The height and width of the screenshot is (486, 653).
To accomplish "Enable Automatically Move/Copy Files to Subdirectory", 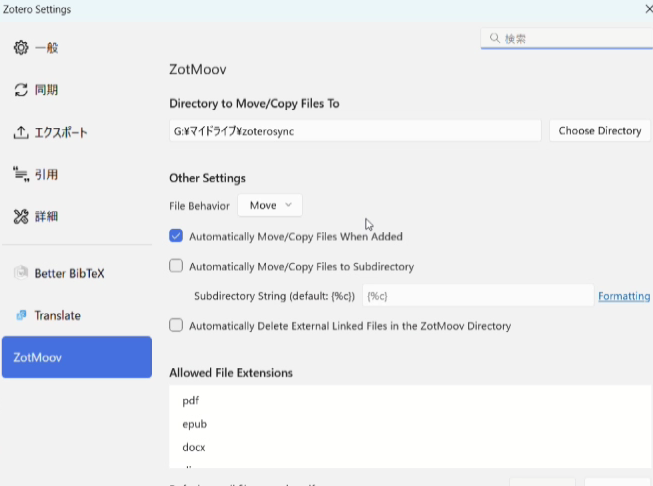I will pos(176,266).
